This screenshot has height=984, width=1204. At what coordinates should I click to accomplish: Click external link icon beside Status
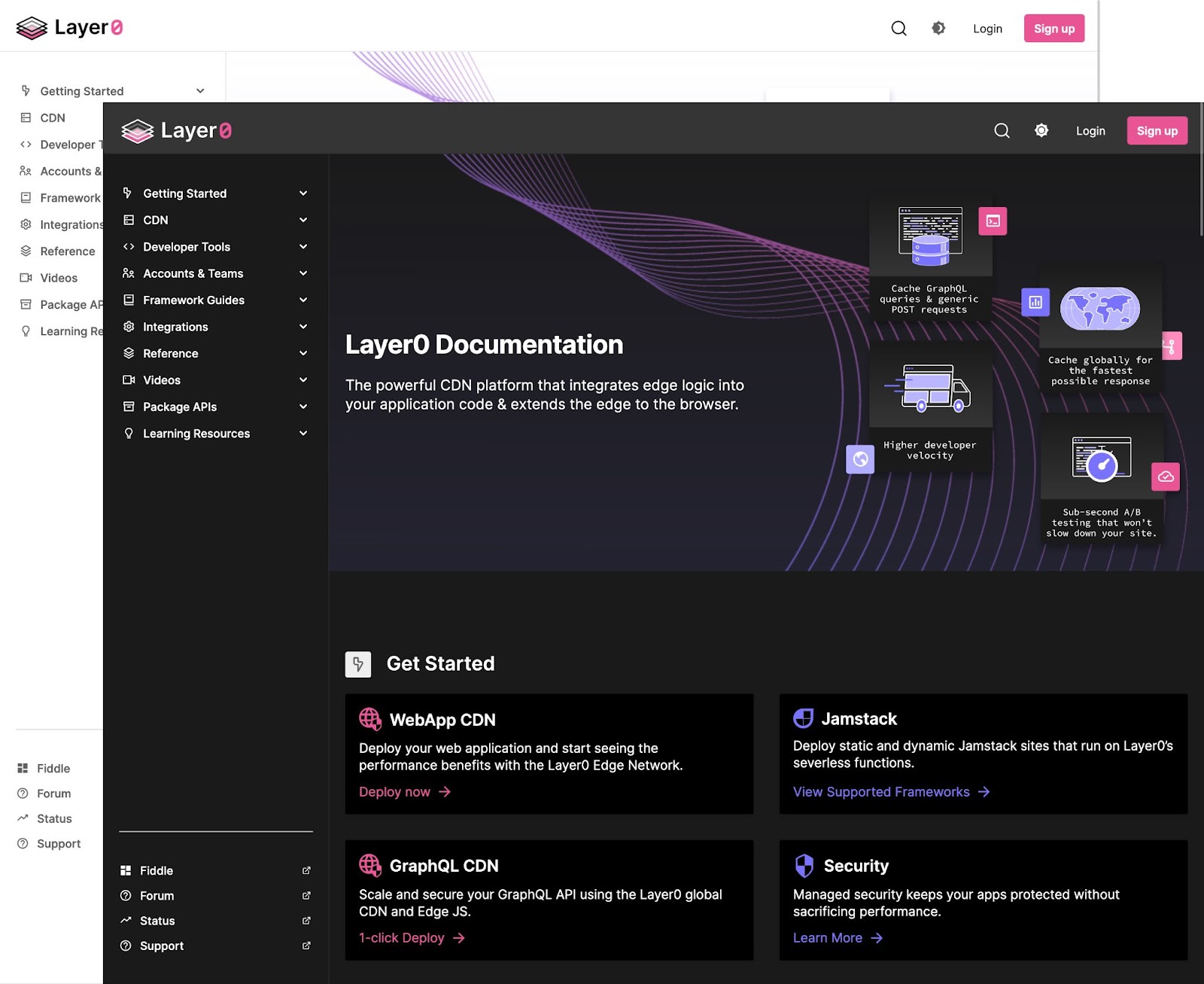coord(306,921)
